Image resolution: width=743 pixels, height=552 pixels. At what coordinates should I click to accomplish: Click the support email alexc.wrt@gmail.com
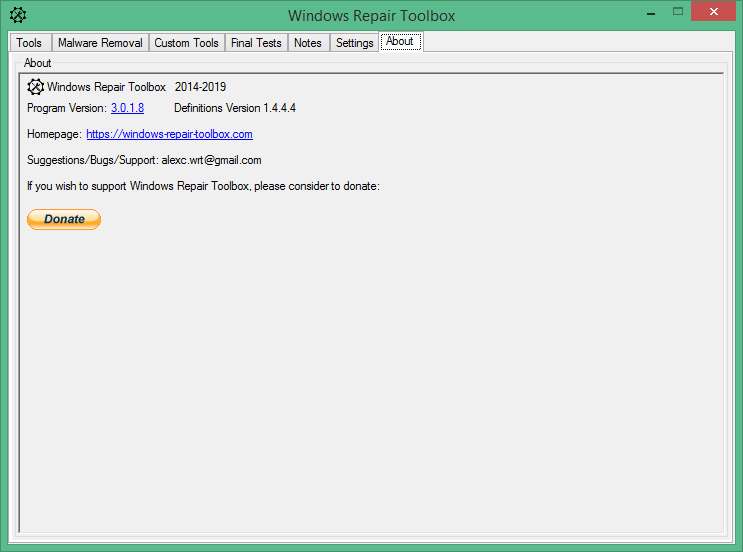click(211, 160)
